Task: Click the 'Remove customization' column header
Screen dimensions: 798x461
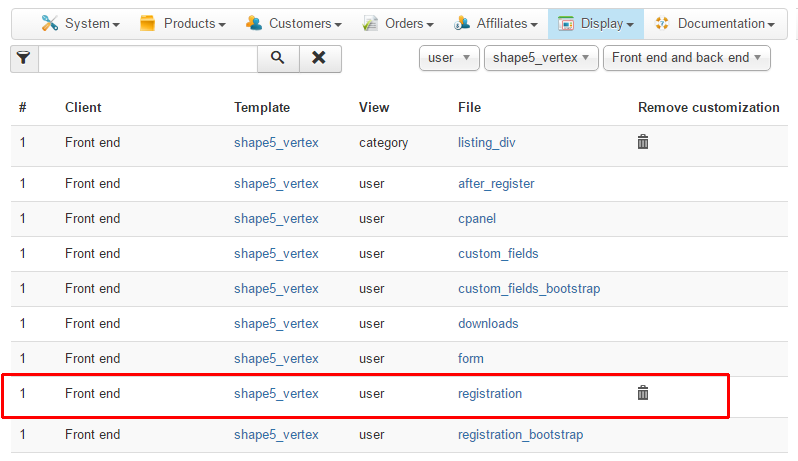Action: point(709,107)
